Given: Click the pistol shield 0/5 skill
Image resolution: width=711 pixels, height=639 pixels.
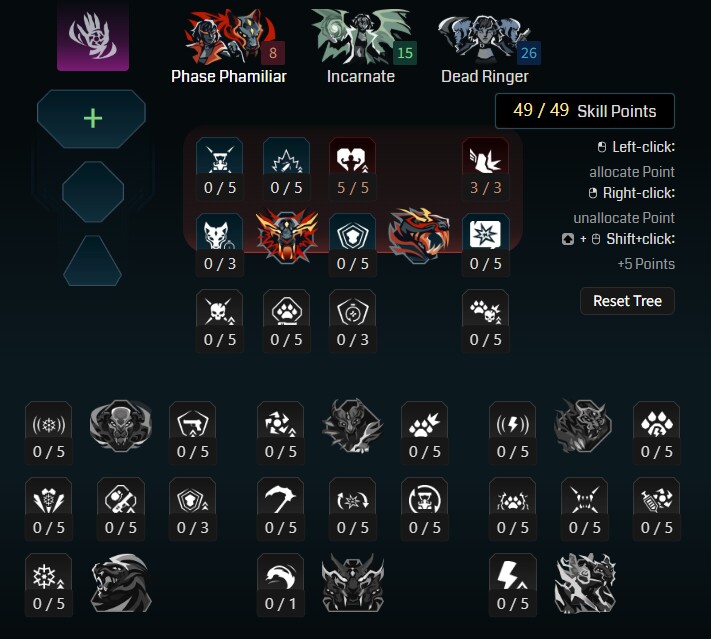Looking at the screenshot, I should [193, 433].
